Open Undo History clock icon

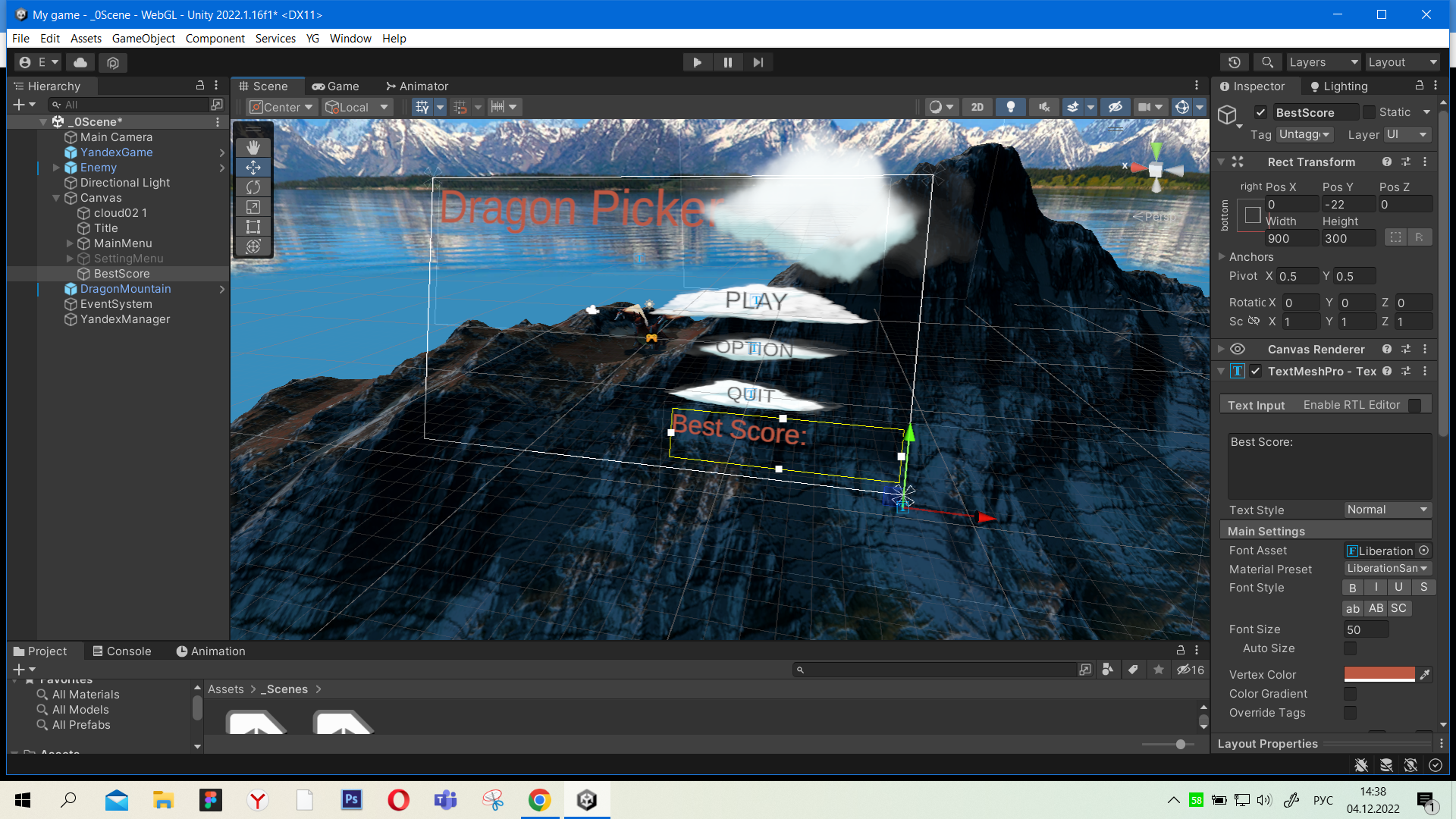pos(1235,62)
